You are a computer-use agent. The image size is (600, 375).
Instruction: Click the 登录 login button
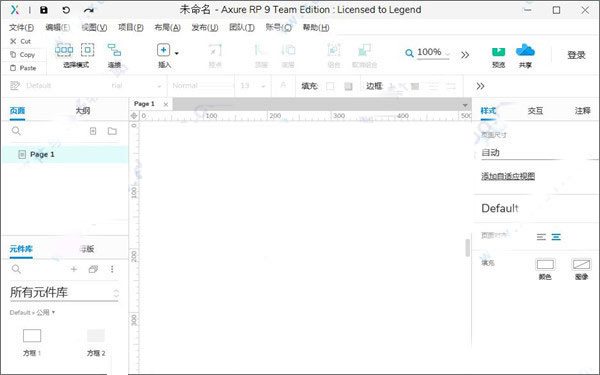pyautogui.click(x=576, y=55)
